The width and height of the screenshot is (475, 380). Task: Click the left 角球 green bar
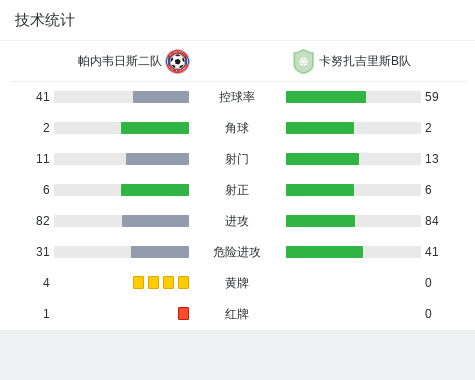click(155, 128)
